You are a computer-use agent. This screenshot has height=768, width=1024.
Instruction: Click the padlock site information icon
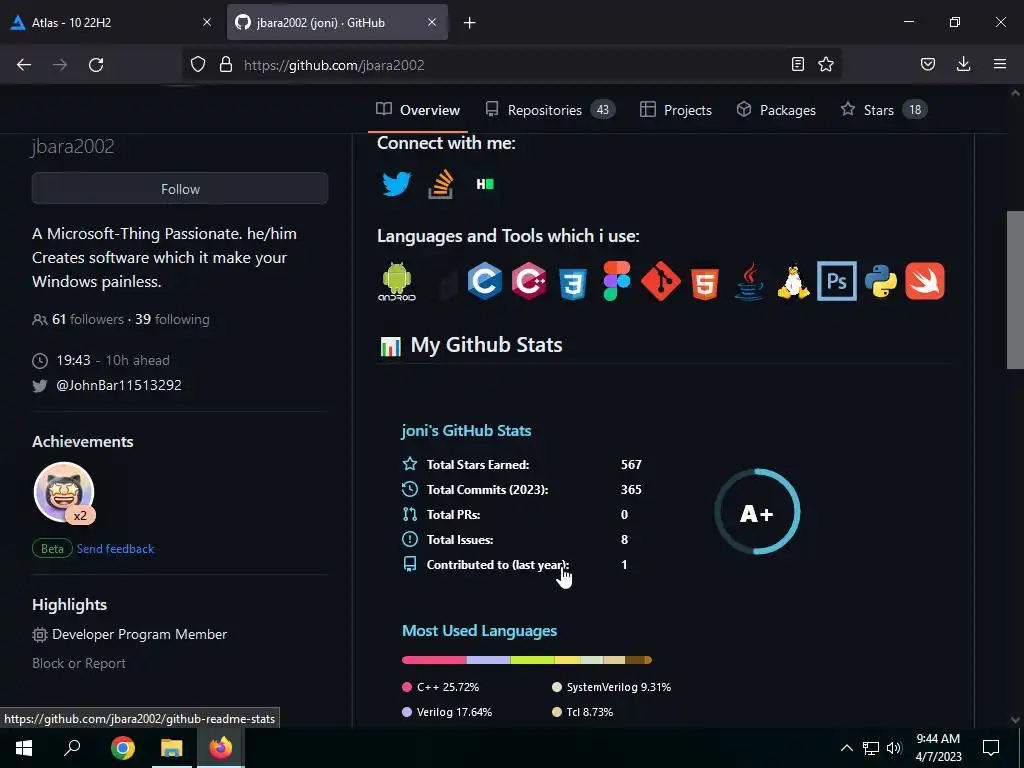point(226,65)
